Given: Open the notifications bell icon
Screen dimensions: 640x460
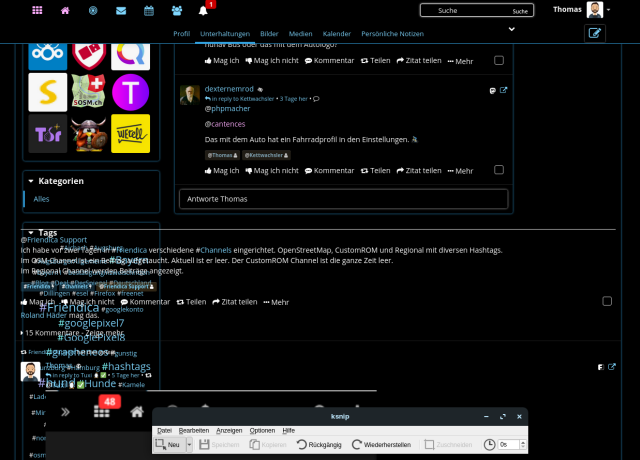Looking at the screenshot, I should pos(204,10).
